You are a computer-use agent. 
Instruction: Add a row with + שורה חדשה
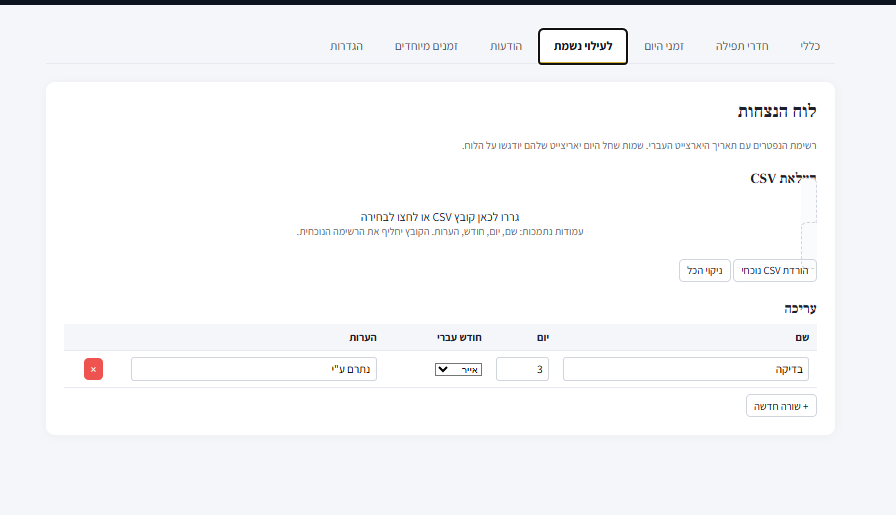click(781, 405)
